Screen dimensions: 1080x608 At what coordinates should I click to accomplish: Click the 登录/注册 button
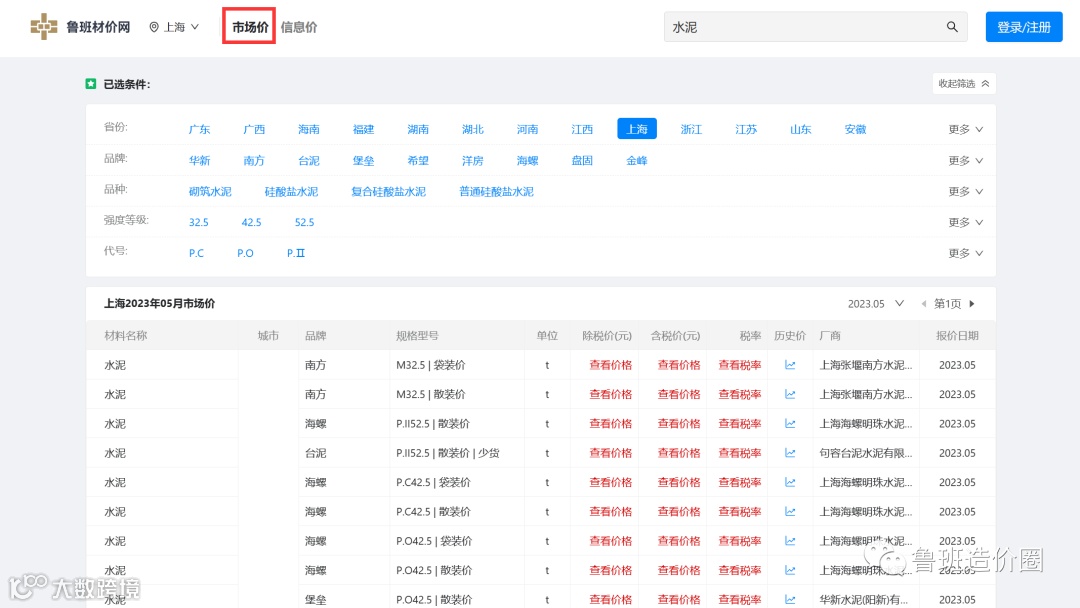1024,27
